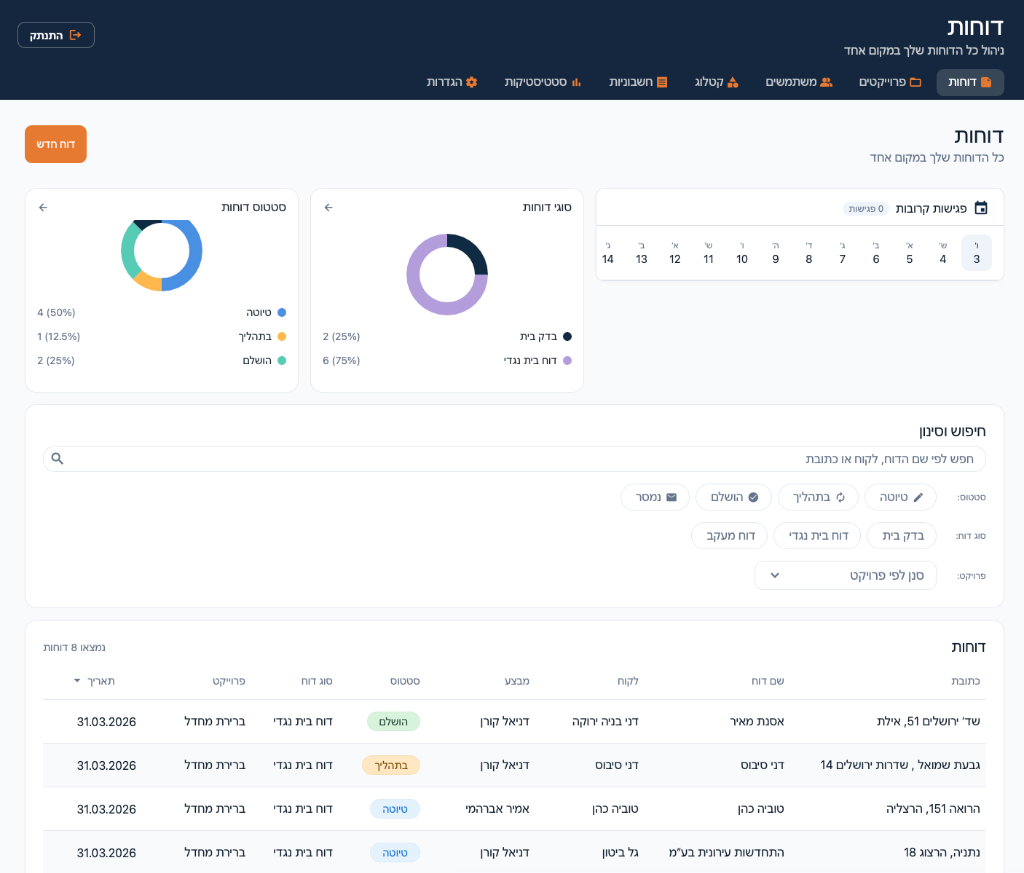The width and height of the screenshot is (1024, 873).
Task: Toggle the טיוטה status filter chip
Action: pos(900,498)
